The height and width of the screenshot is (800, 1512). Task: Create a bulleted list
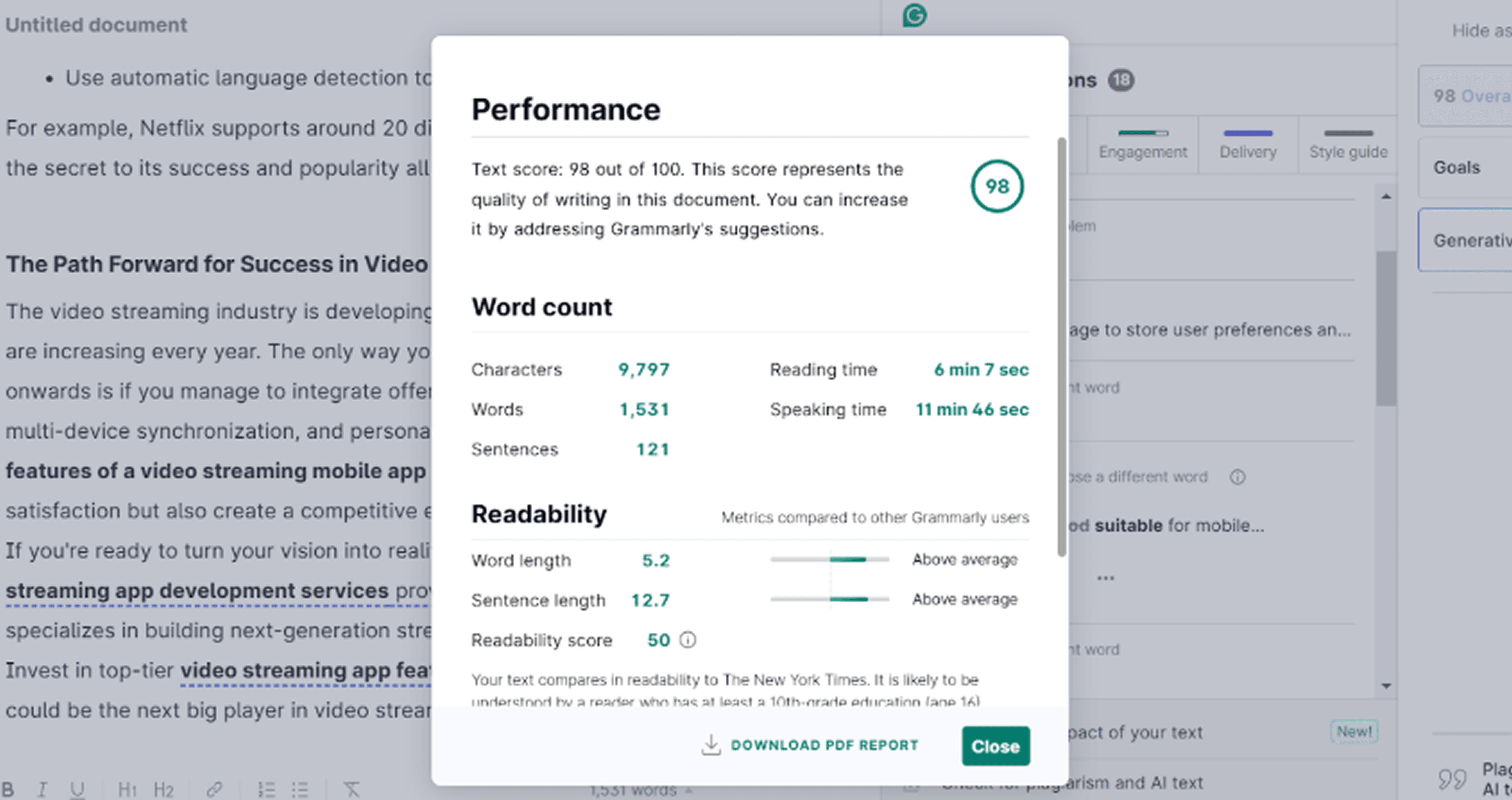coord(300,789)
